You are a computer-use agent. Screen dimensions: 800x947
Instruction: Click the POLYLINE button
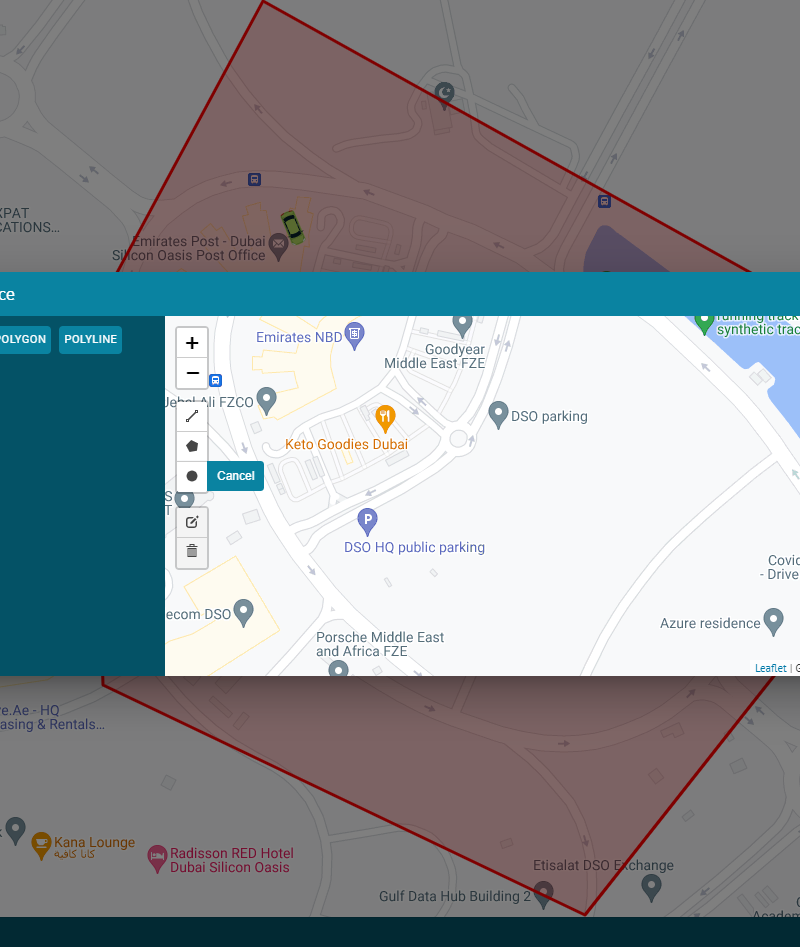91,339
